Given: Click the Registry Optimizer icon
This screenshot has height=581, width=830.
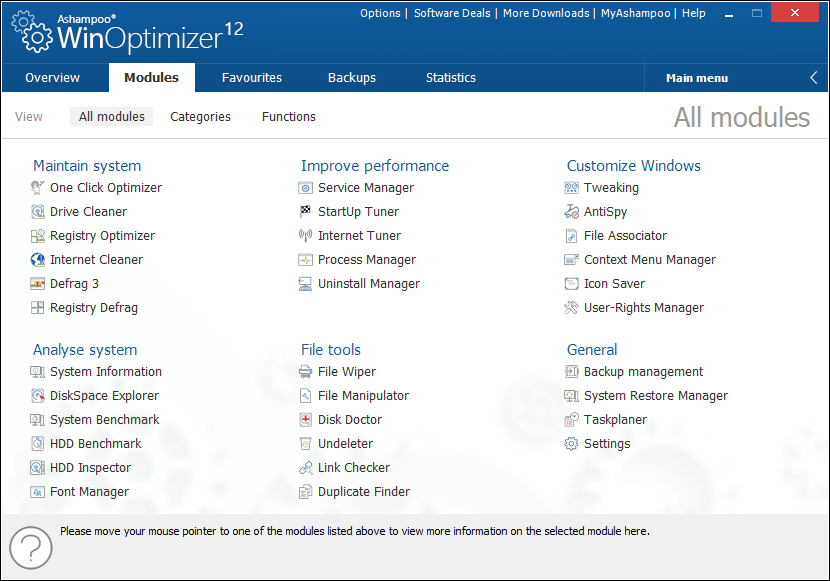Looking at the screenshot, I should click(x=38, y=236).
